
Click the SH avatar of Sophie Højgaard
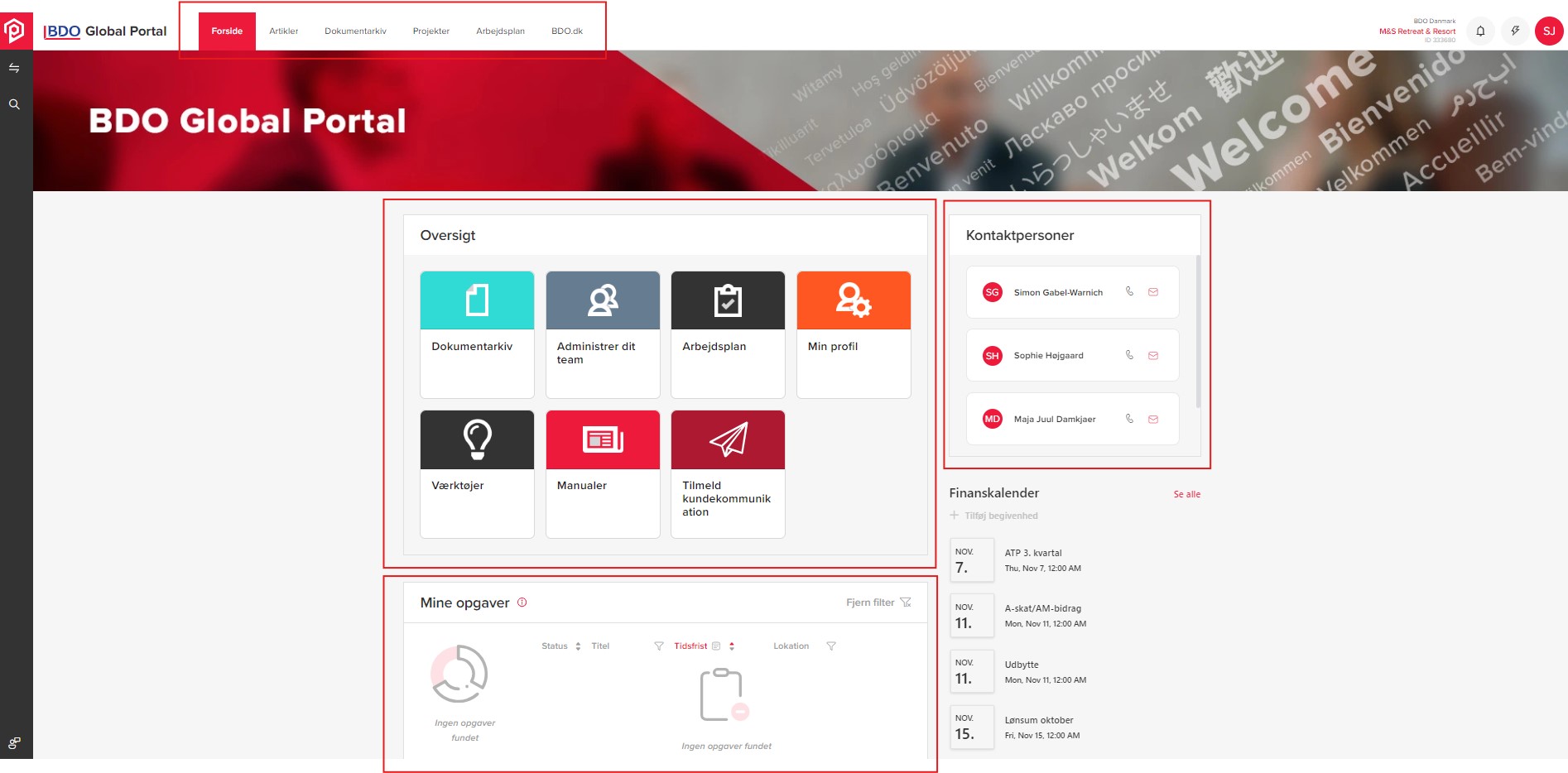[x=992, y=356]
